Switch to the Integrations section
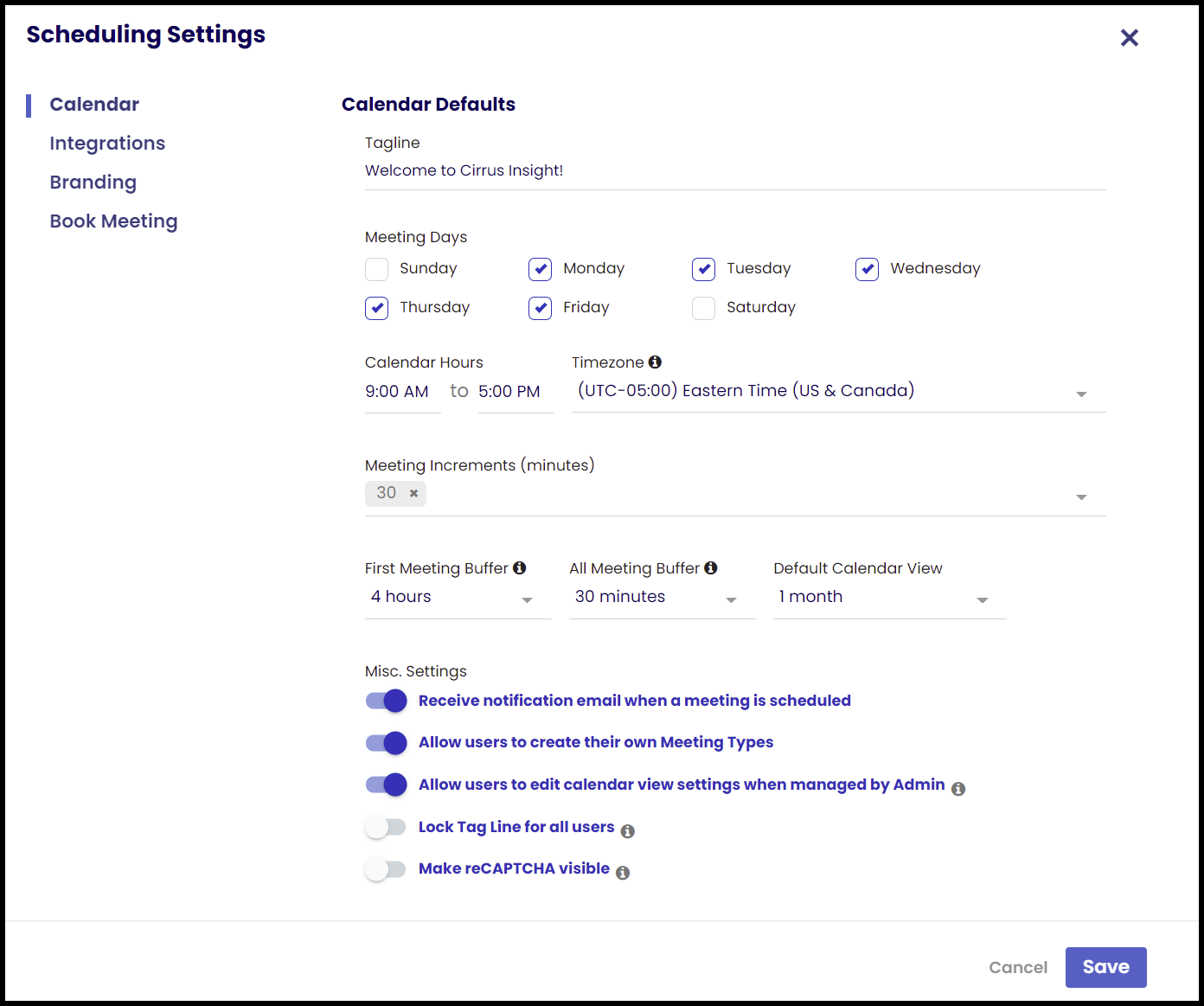Screen dimensions: 1204x1006 coord(107,144)
